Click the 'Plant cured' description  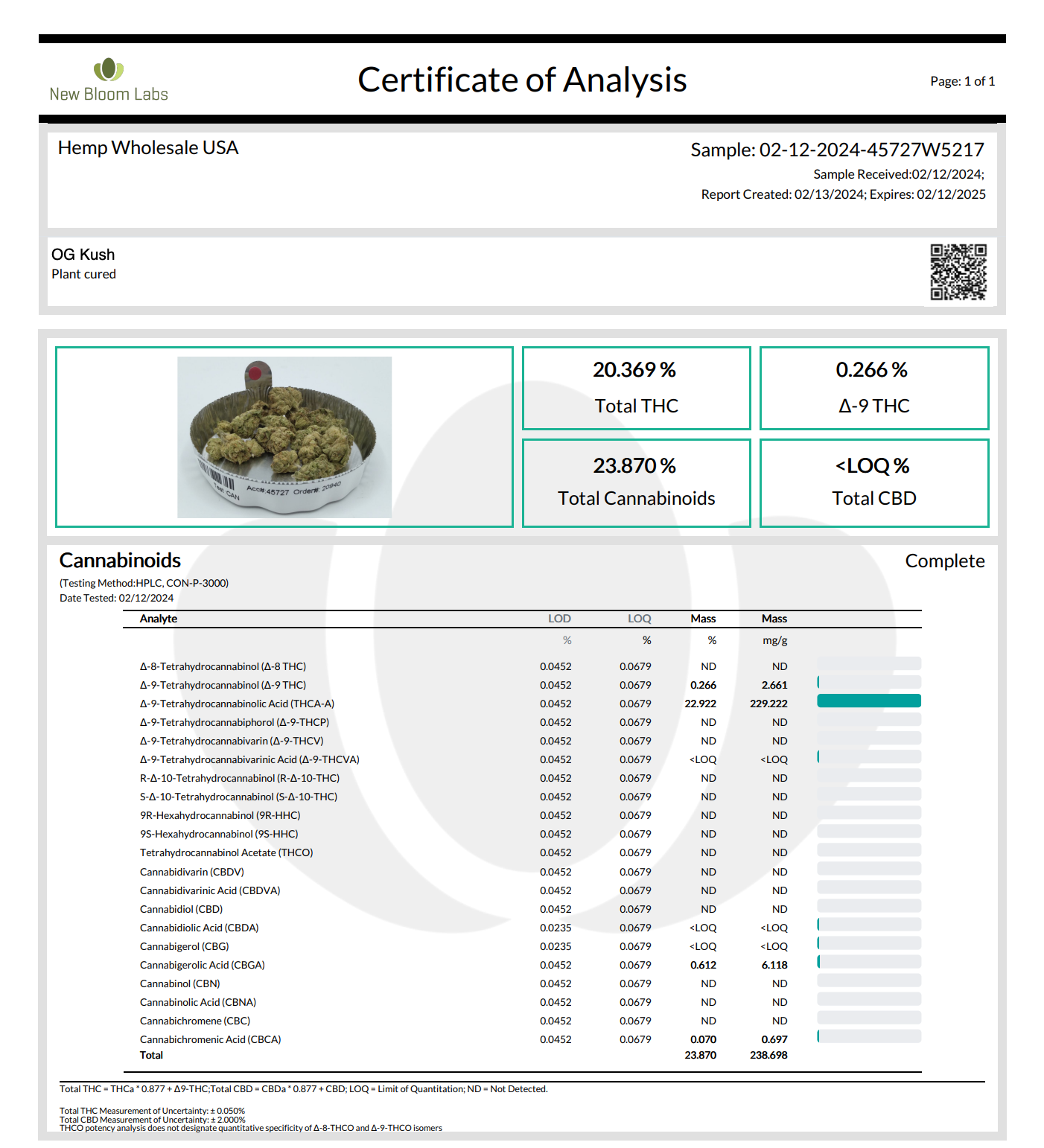[x=83, y=274]
